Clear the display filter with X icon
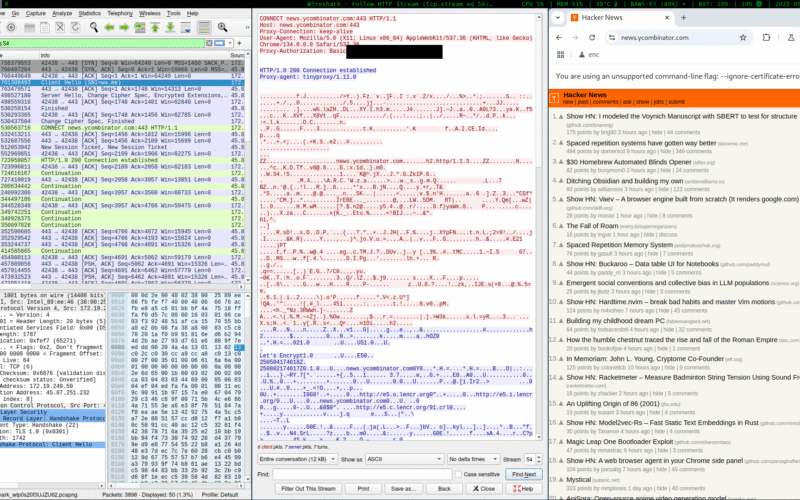Image resolution: width=800 pixels, height=500 pixels. 209,43
